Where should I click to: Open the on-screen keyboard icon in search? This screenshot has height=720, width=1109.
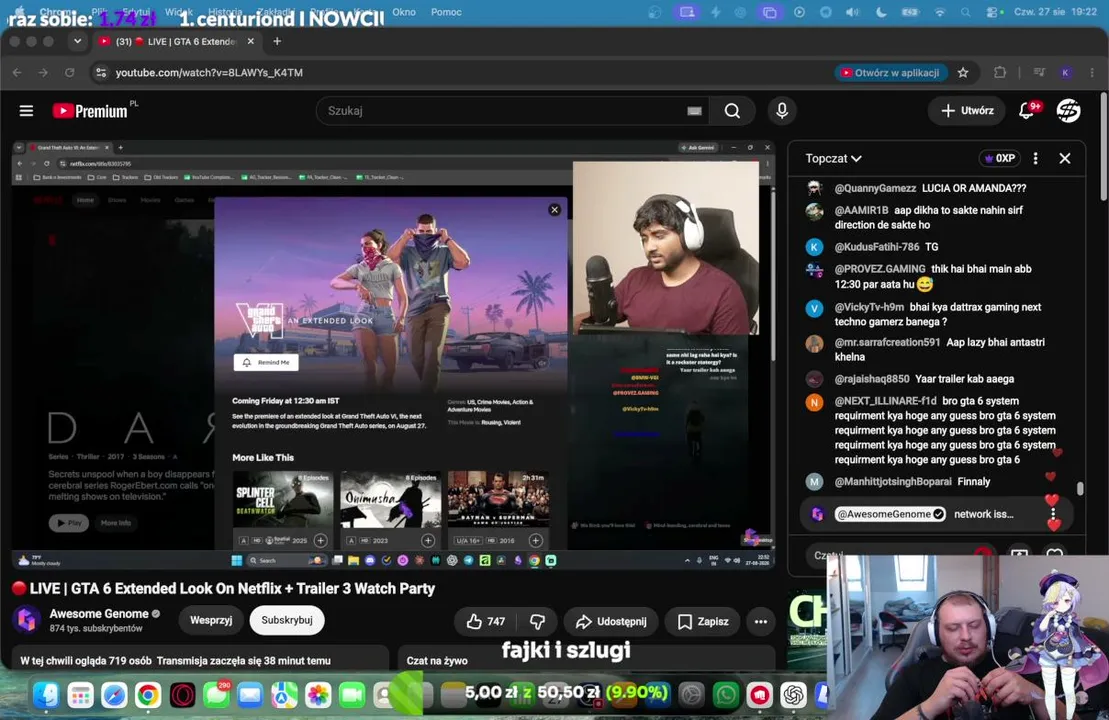tap(695, 111)
